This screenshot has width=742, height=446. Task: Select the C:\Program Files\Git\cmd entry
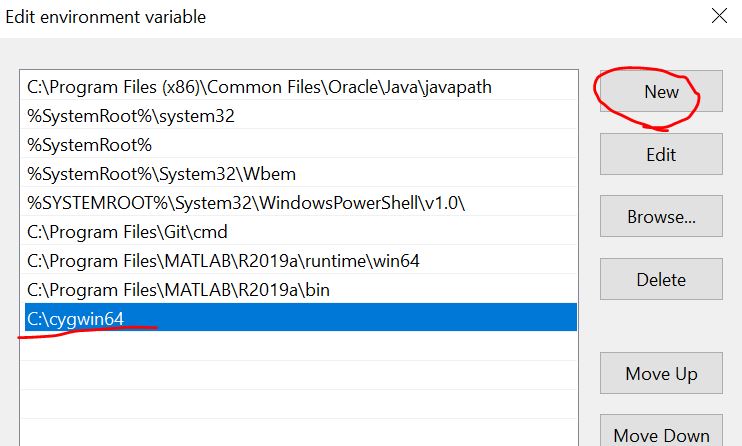pos(127,232)
